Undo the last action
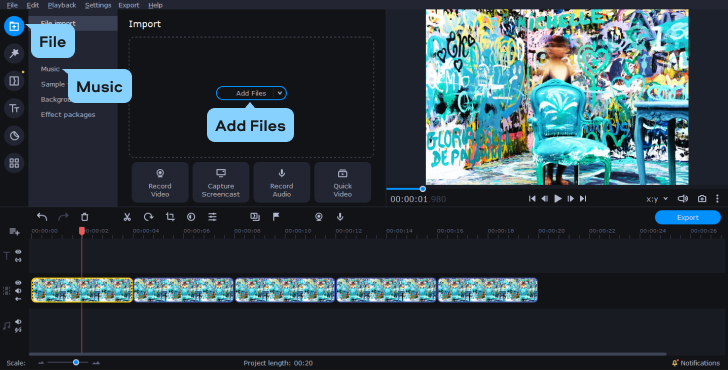 click(x=42, y=217)
